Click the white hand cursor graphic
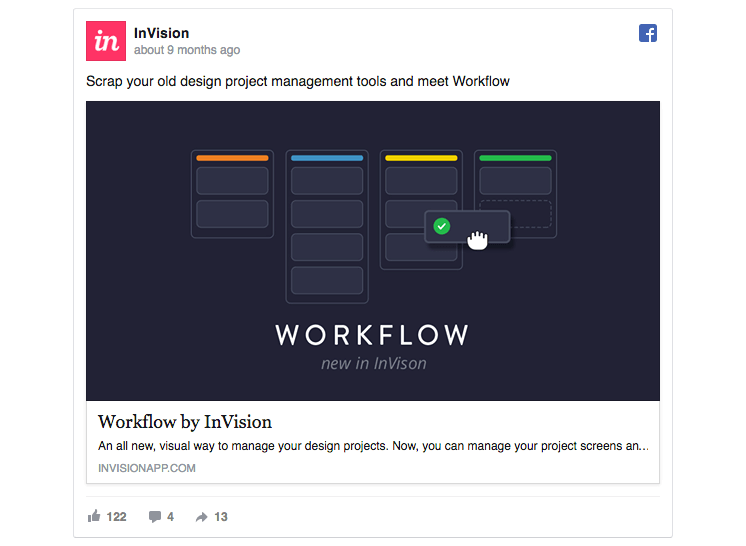 (x=477, y=240)
